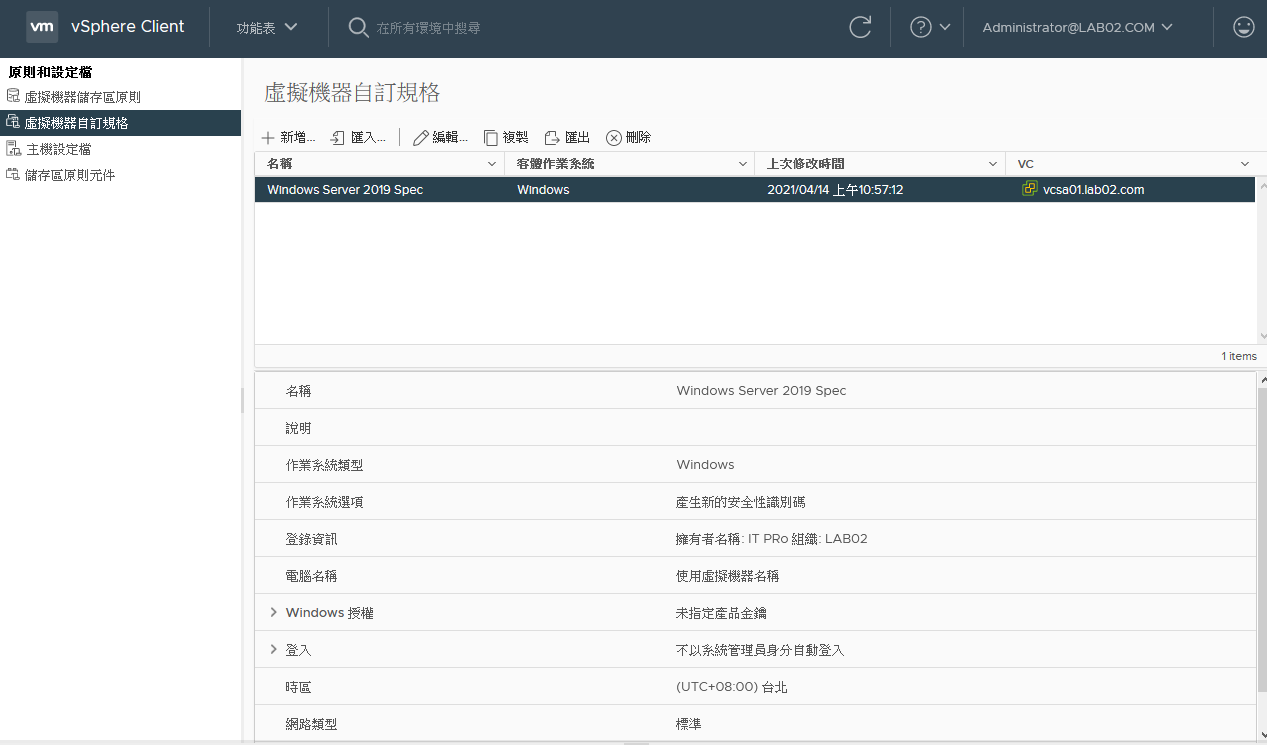Select 主機設定檔 in the sidebar
Screen dimensions: 1267x745
pyautogui.click(x=57, y=149)
